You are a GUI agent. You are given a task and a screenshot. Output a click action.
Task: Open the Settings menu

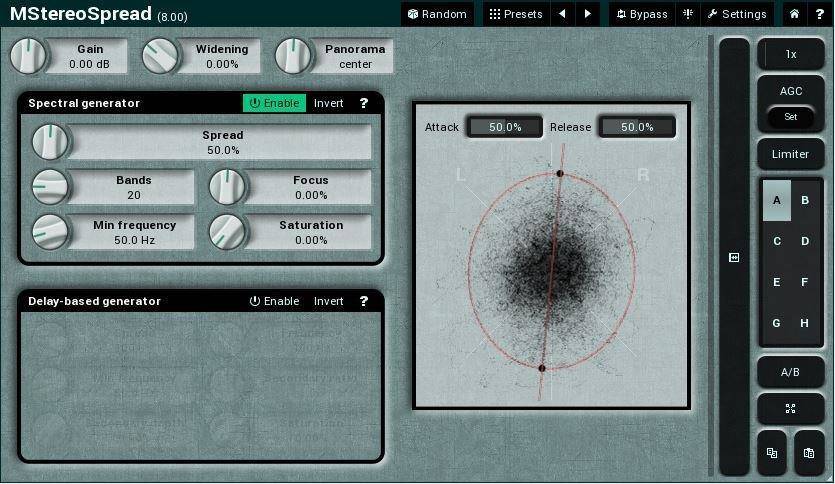click(x=737, y=14)
